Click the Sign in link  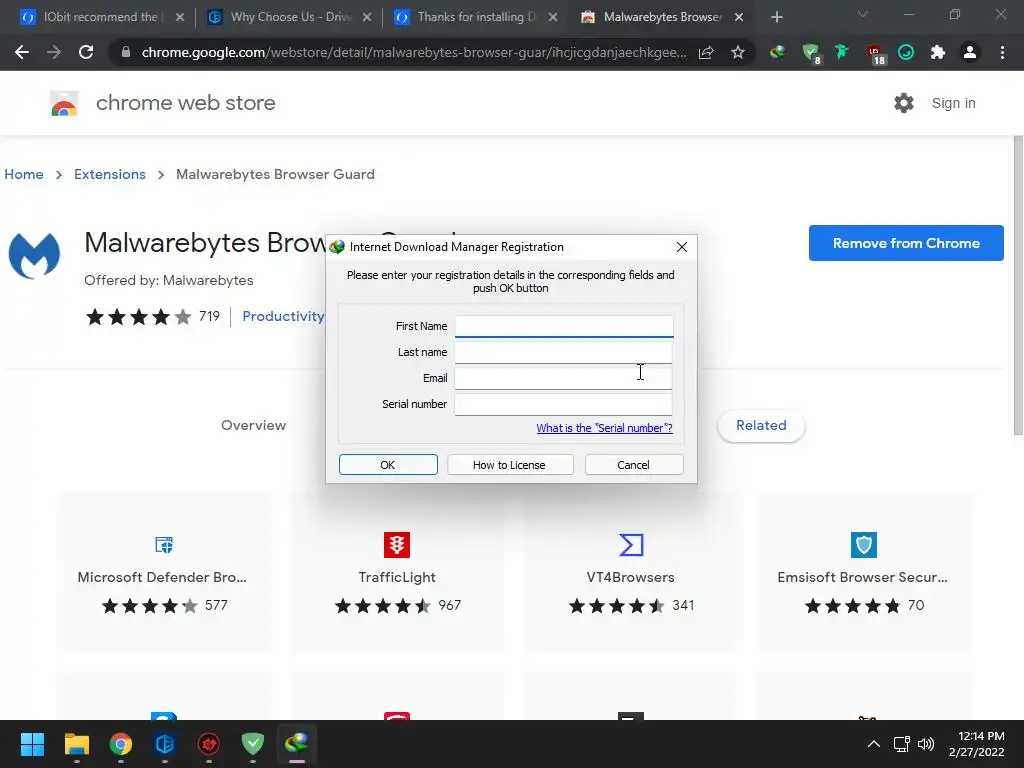953,103
